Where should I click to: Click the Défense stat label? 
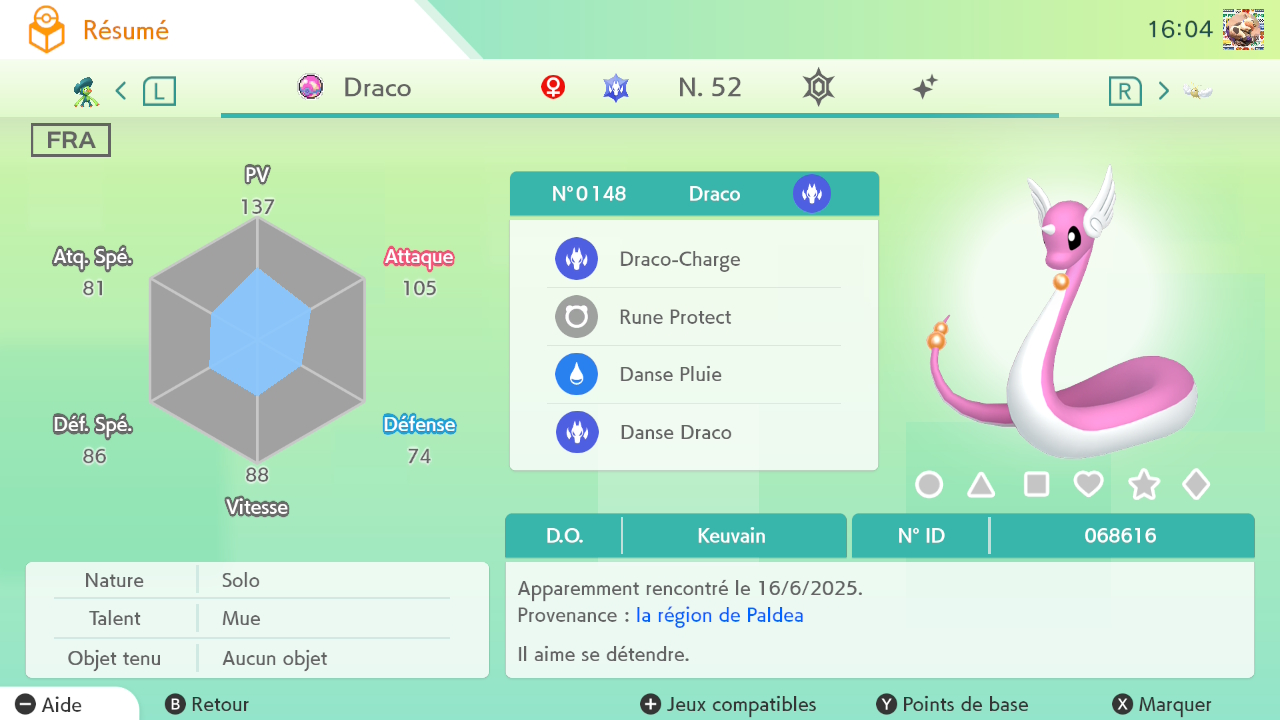[x=419, y=425]
